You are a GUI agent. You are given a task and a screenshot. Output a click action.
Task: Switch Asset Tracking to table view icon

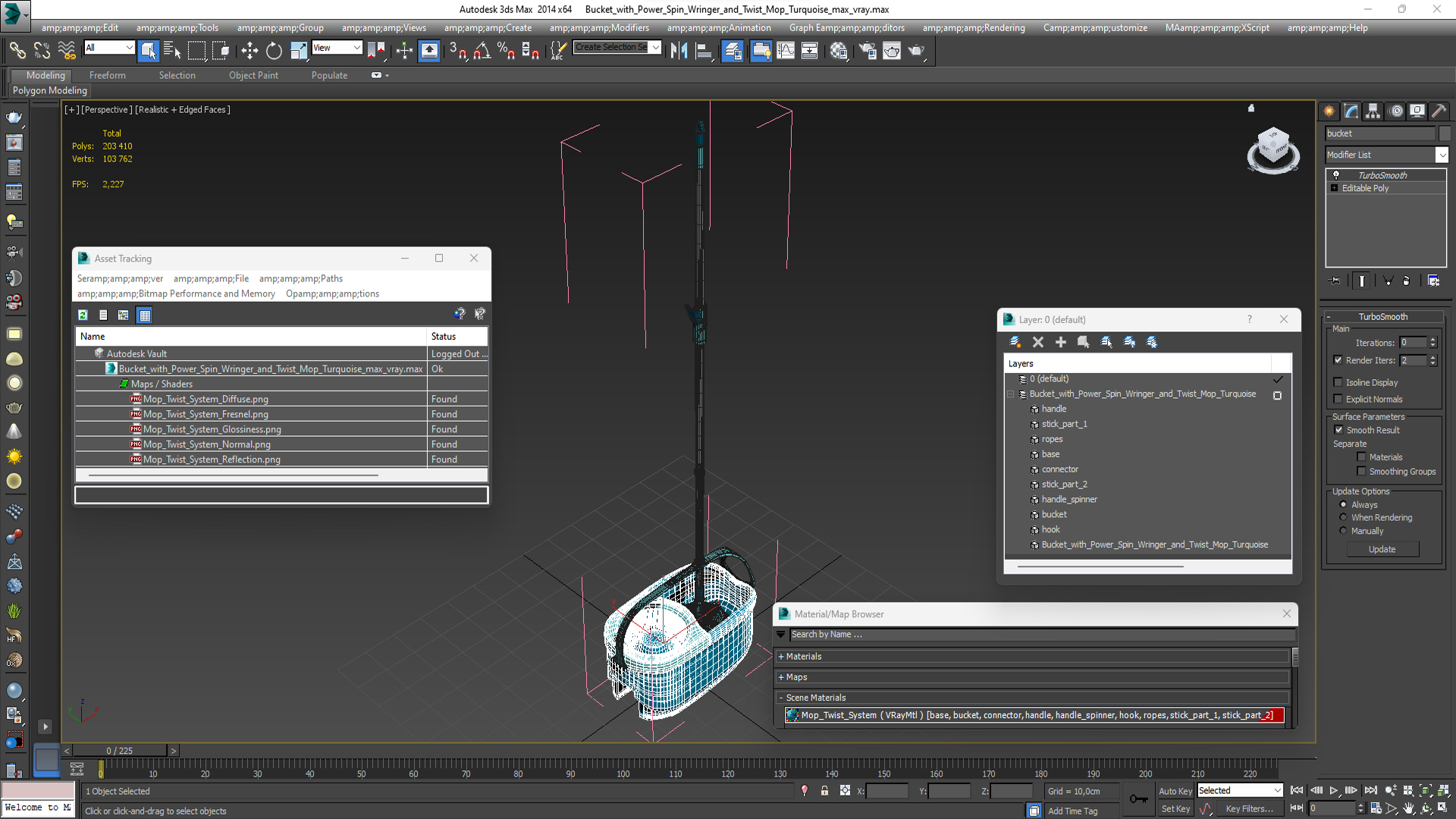pyautogui.click(x=145, y=315)
